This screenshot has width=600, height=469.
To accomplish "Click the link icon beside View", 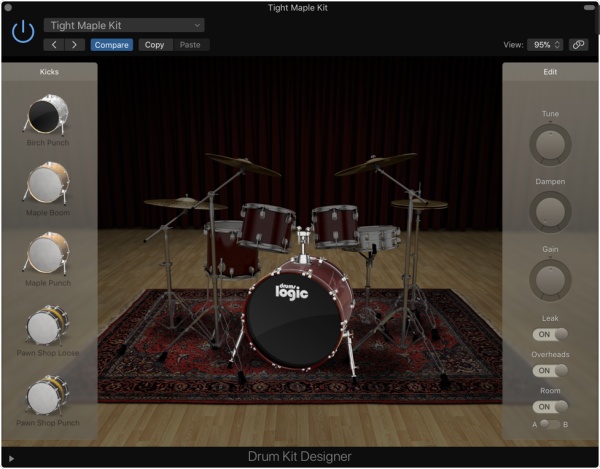I will tap(578, 45).
